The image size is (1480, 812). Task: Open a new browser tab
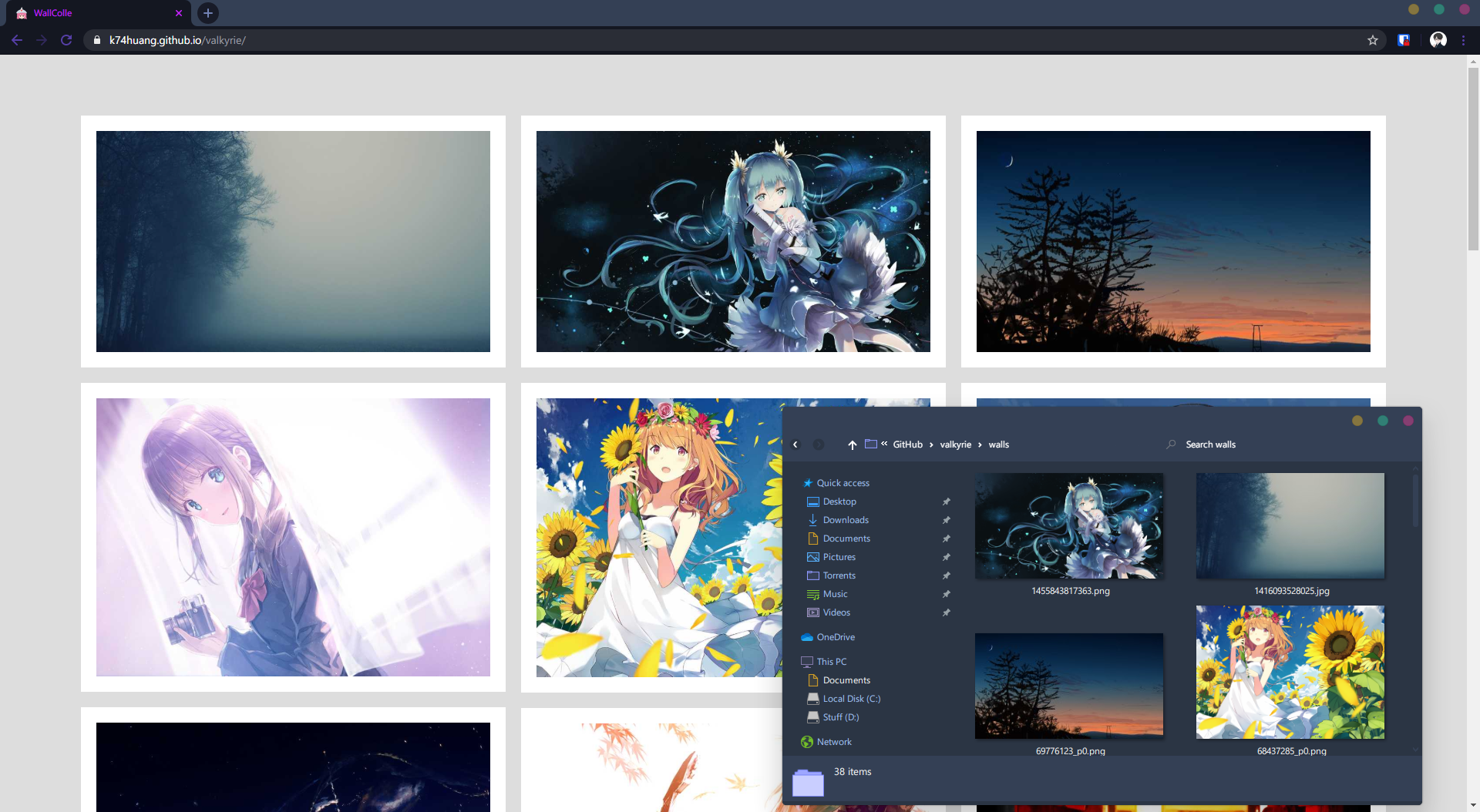208,13
